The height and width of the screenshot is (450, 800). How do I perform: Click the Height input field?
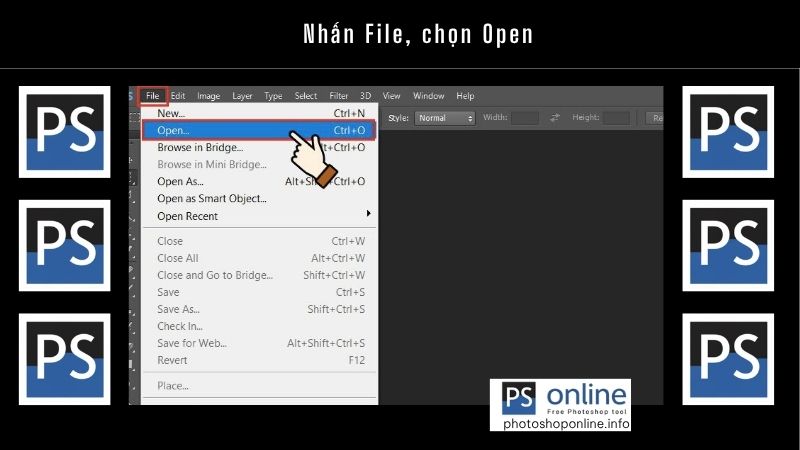click(616, 118)
